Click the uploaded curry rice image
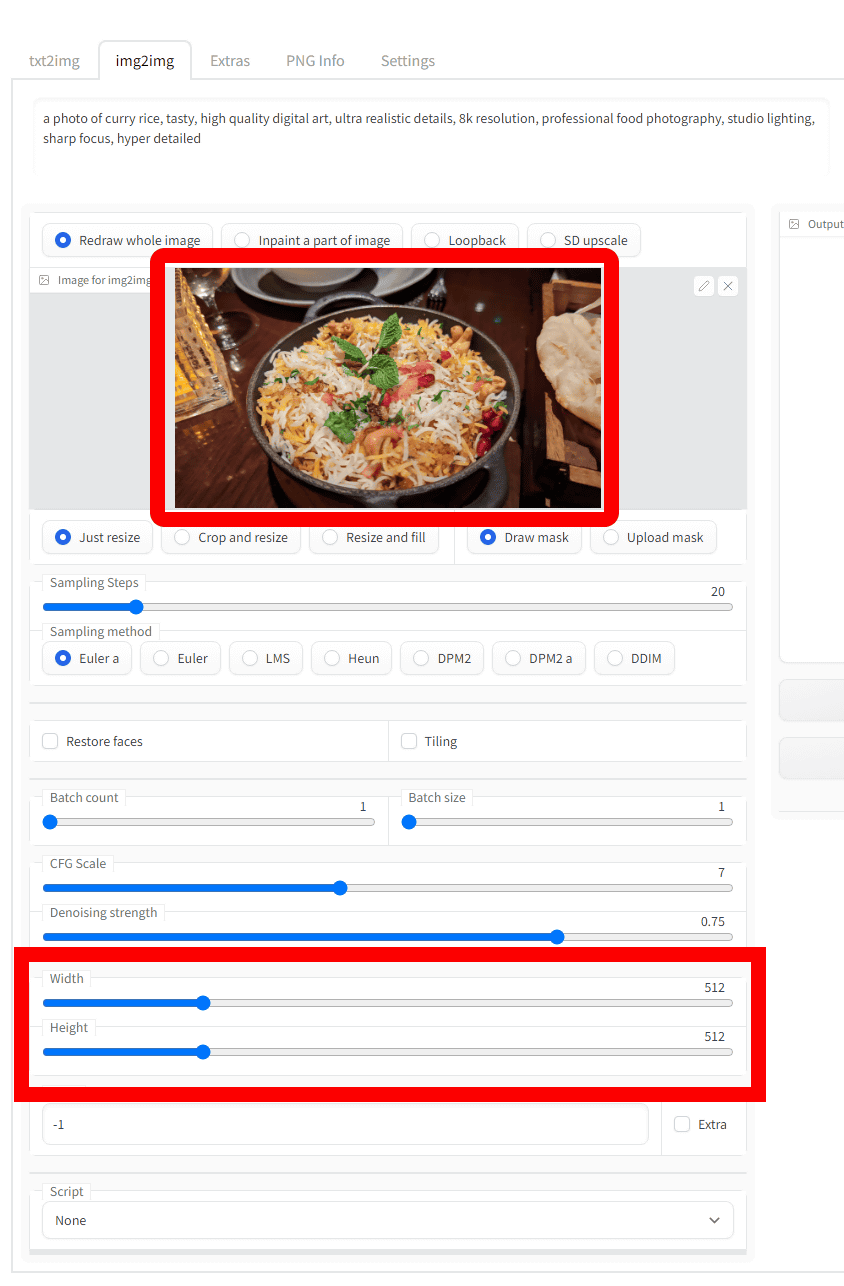The width and height of the screenshot is (844, 1286). [388, 388]
